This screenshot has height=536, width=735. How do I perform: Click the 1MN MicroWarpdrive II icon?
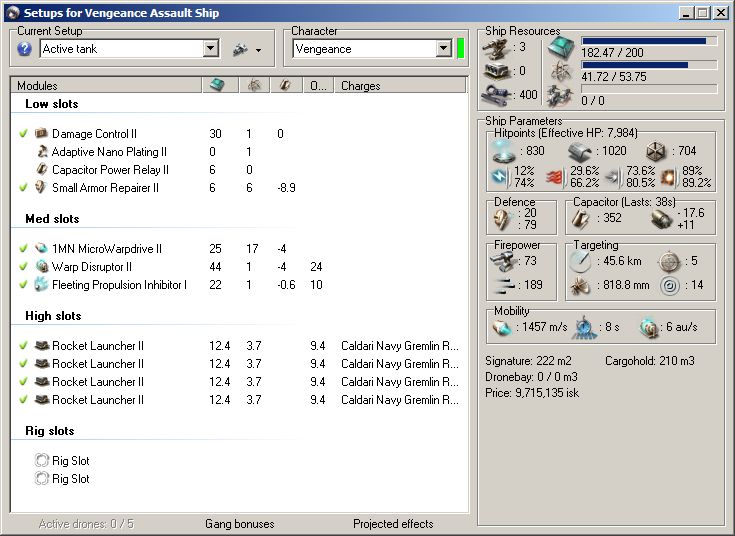pos(42,248)
